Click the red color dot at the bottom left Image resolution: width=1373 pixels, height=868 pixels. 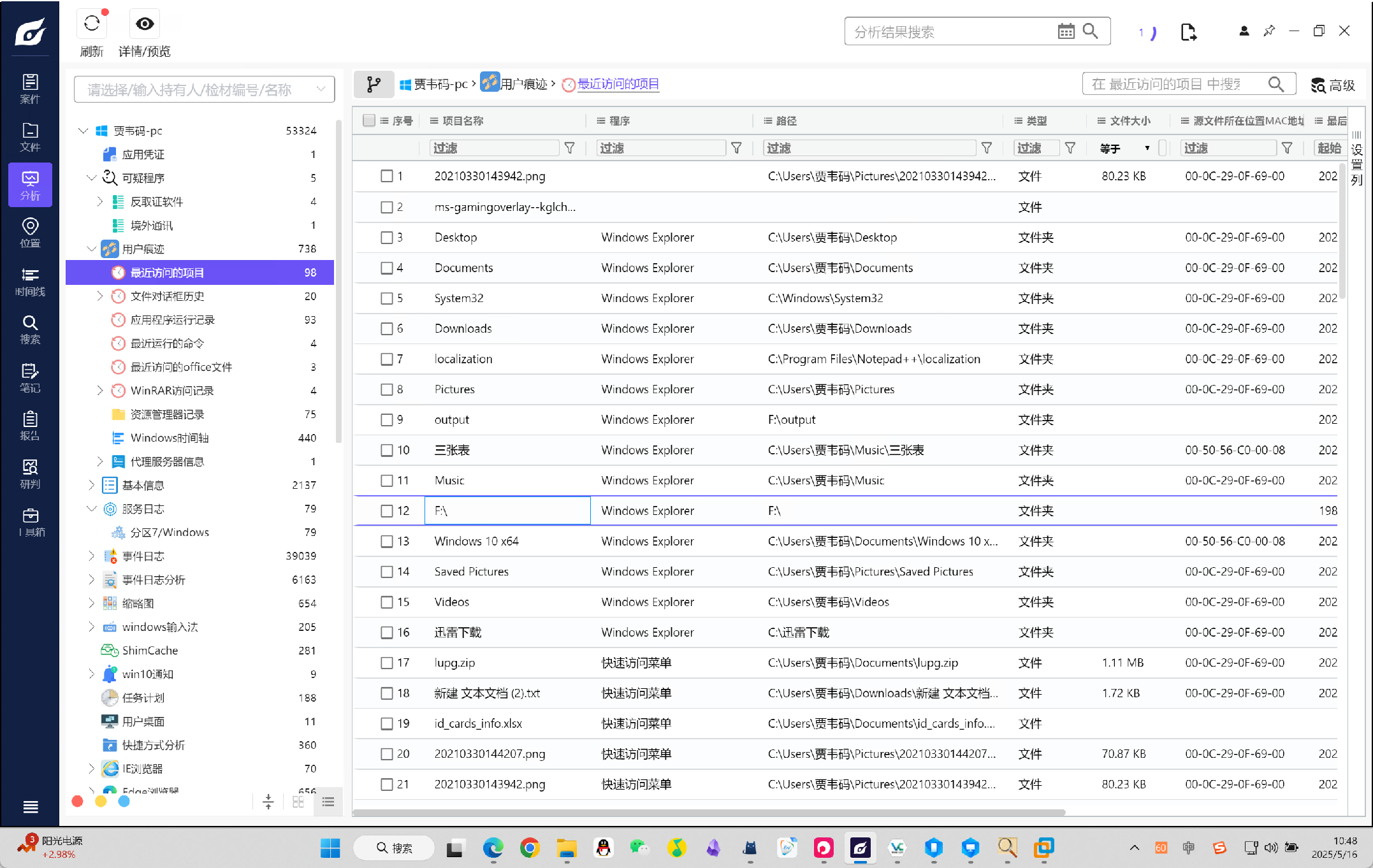tap(78, 801)
